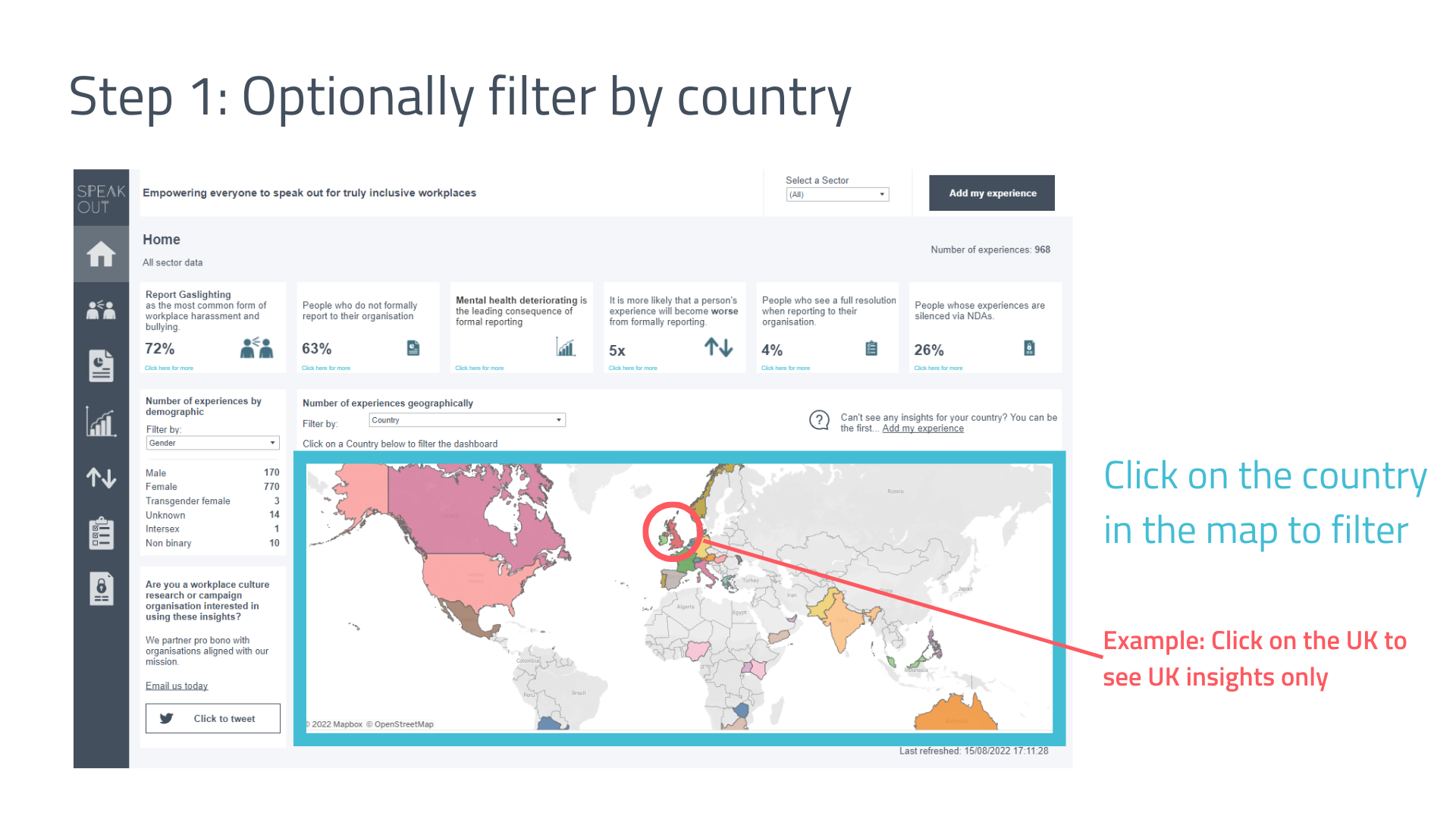This screenshot has height=819, width=1456.
Task: Click the up-down arrows icon in the sidebar
Action: pos(101,478)
